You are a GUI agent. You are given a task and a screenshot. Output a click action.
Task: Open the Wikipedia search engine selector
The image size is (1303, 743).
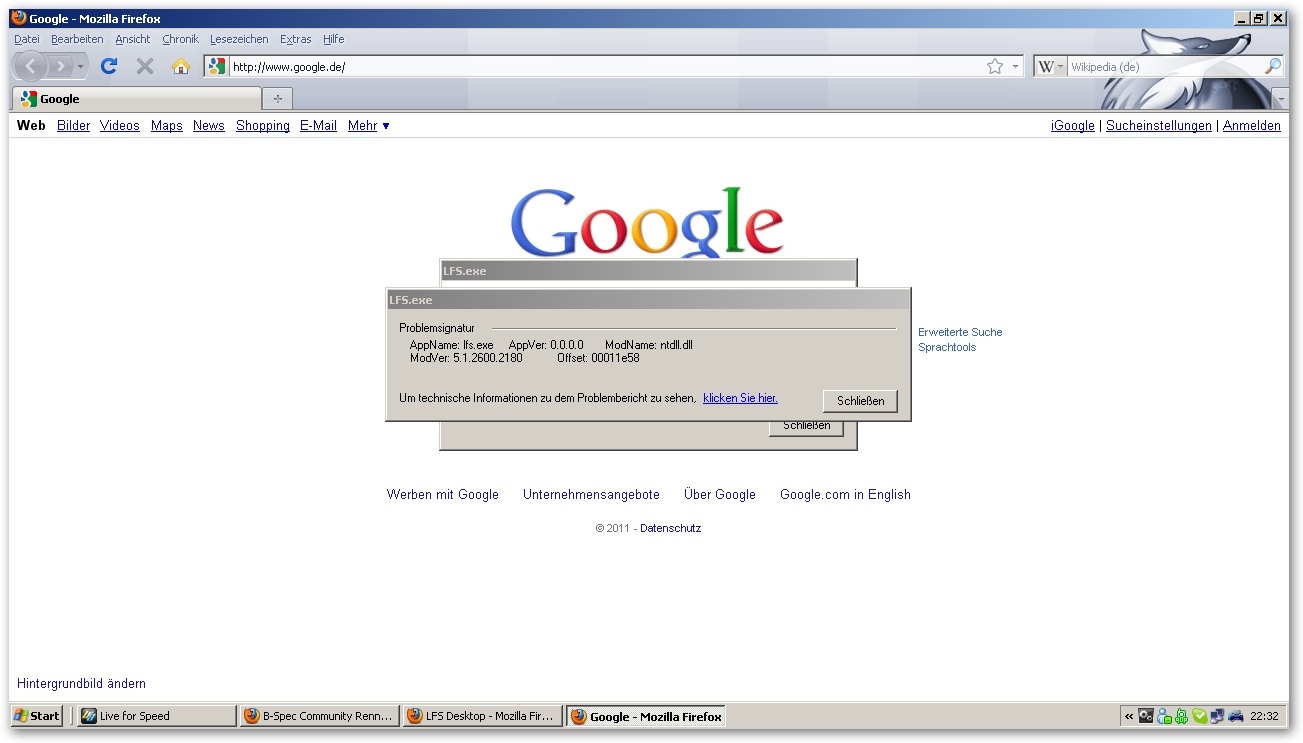(x=1050, y=67)
